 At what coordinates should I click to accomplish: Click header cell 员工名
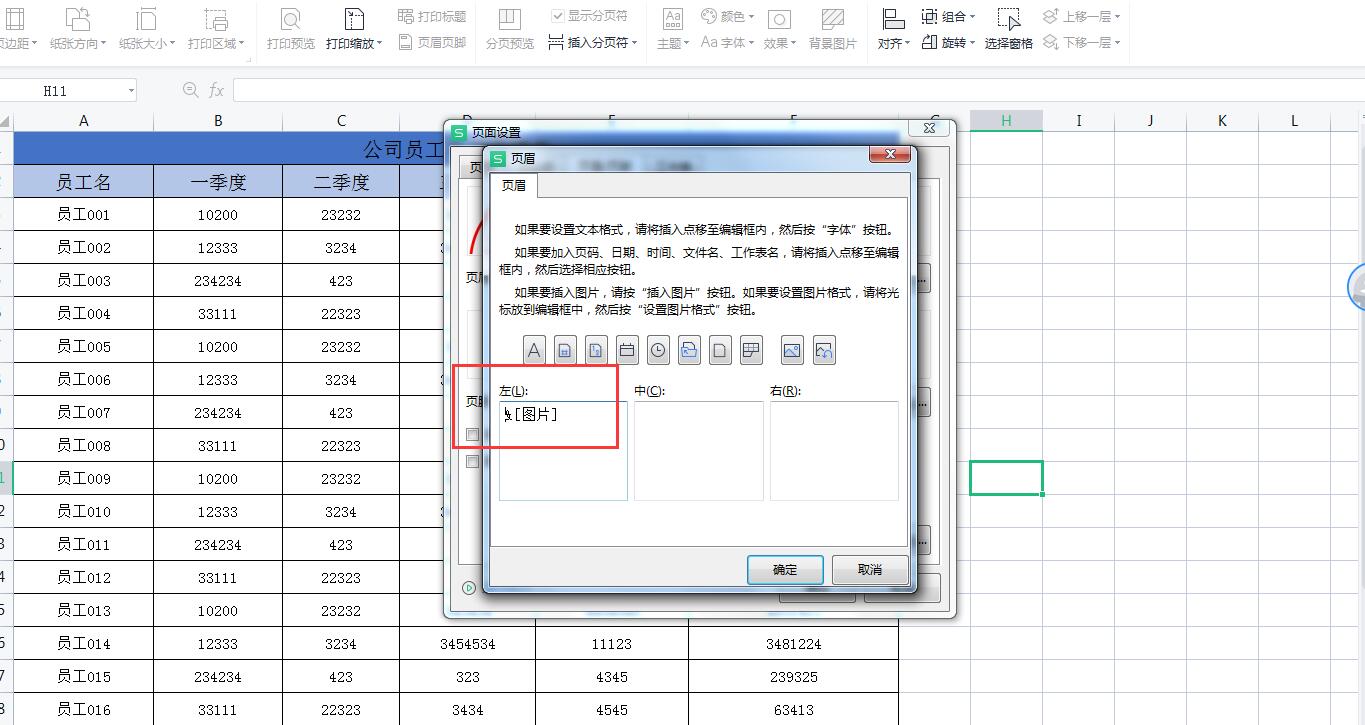click(x=84, y=182)
